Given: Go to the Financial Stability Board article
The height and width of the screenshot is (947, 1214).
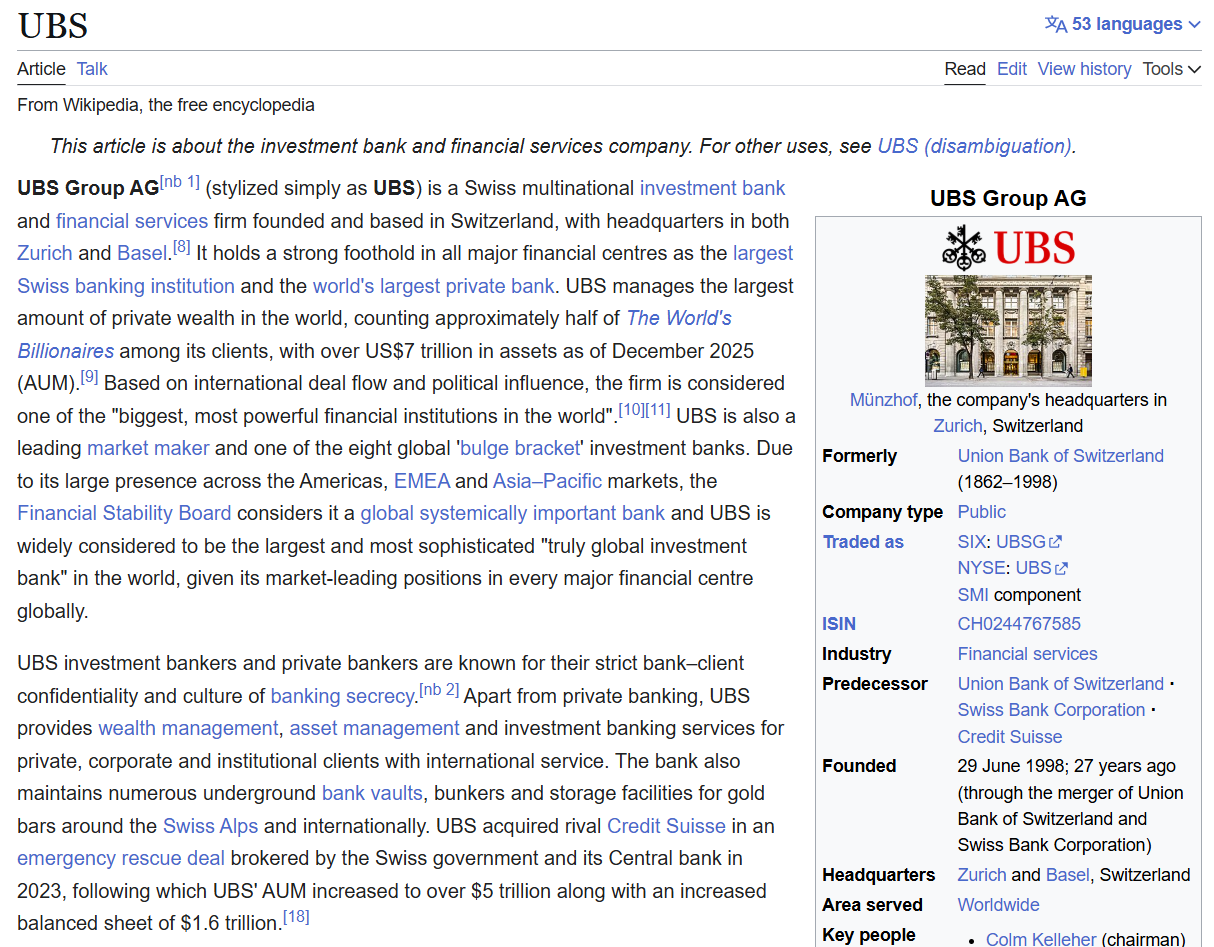Looking at the screenshot, I should (124, 513).
